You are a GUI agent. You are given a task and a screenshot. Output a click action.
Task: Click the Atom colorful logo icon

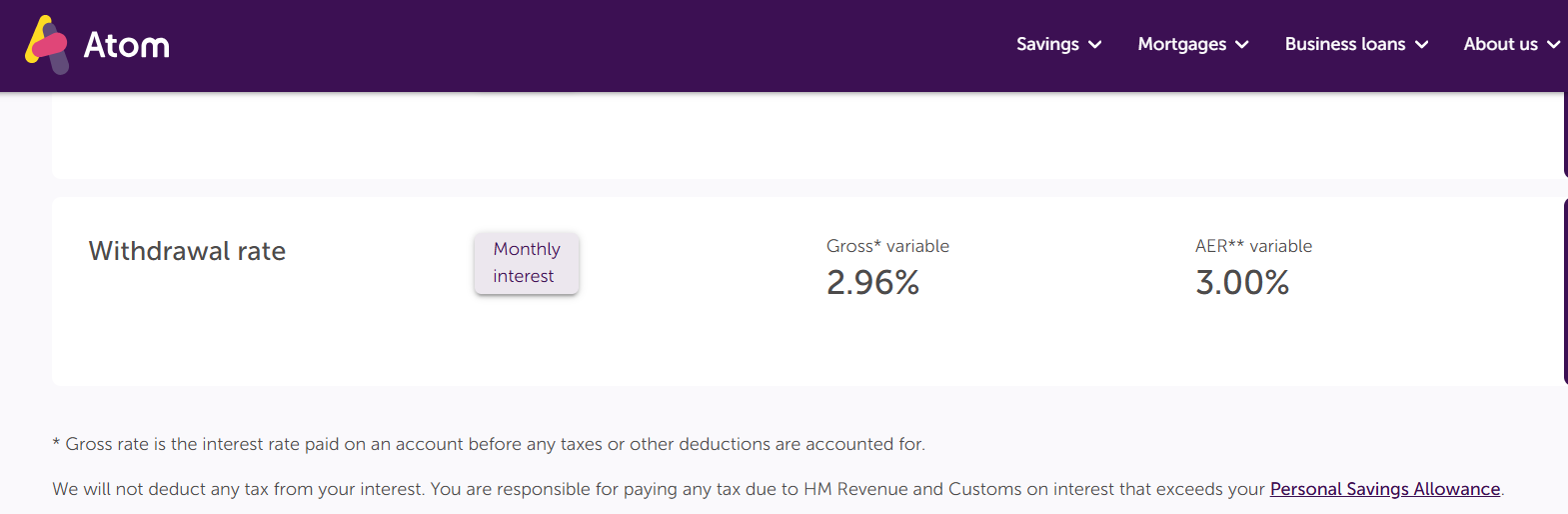(47, 45)
